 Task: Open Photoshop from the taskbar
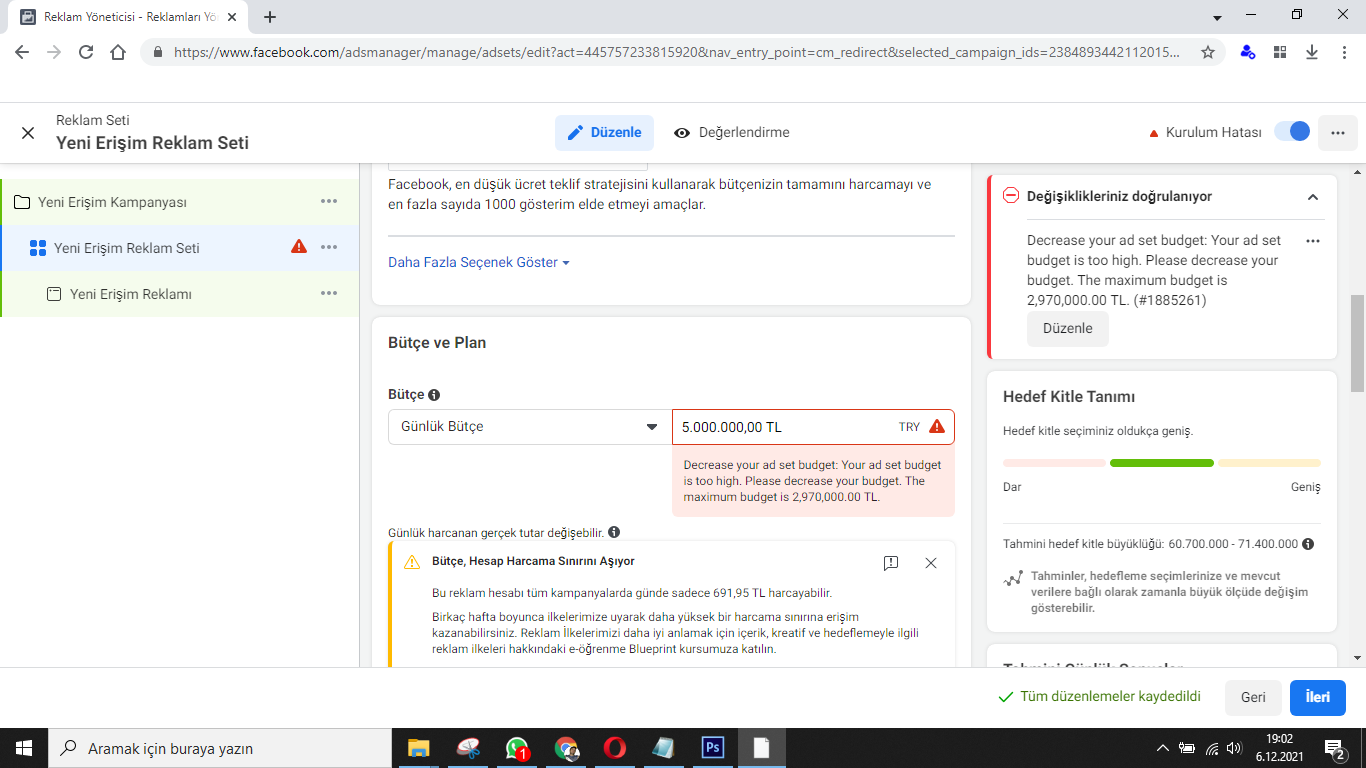[x=713, y=748]
